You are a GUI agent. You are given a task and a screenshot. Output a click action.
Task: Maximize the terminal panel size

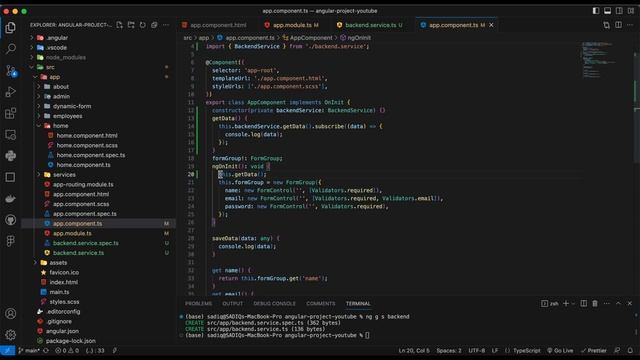coord(618,303)
